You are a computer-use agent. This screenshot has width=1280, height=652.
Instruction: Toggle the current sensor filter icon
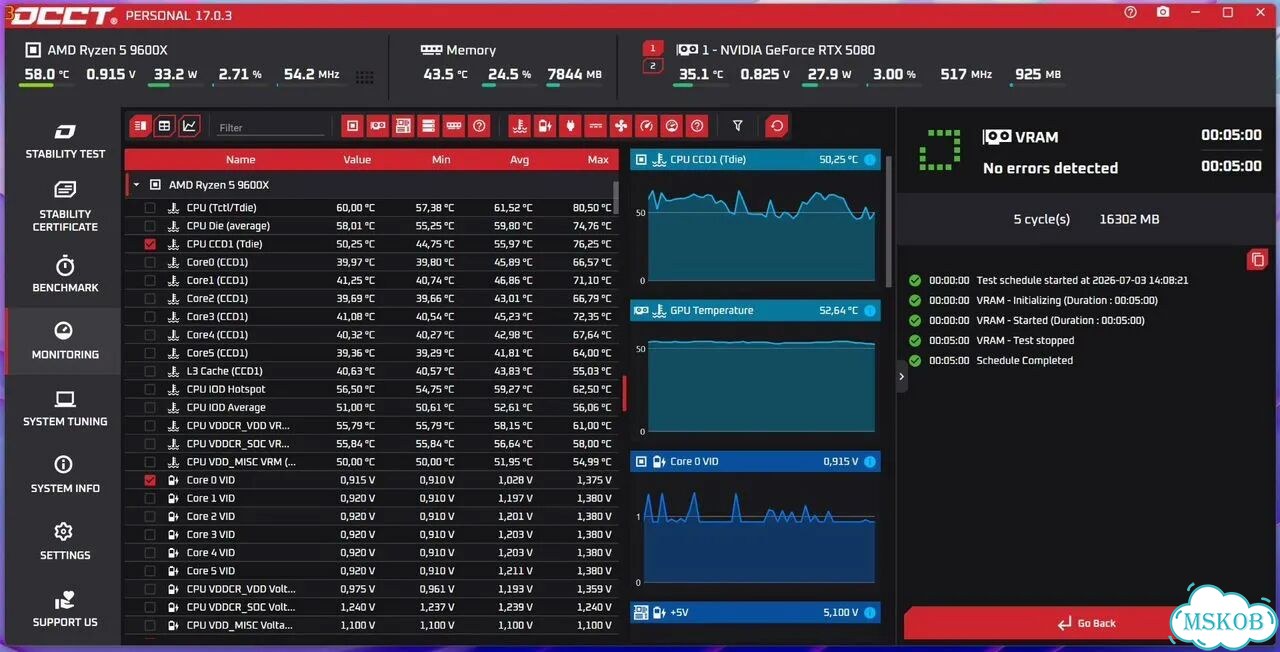pyautogui.click(x=595, y=126)
